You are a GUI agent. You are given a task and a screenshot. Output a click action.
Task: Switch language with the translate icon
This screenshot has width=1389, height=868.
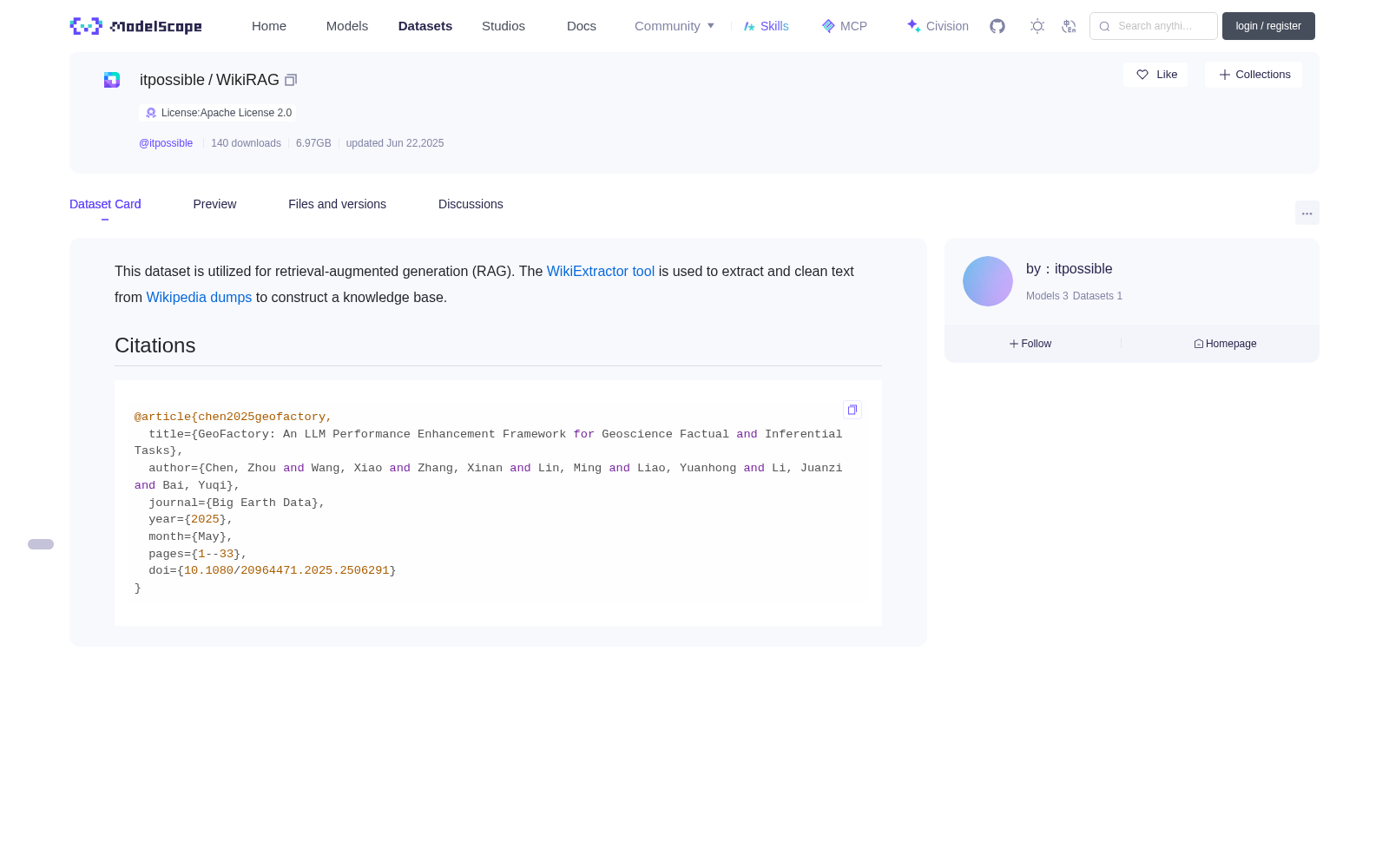[1069, 26]
